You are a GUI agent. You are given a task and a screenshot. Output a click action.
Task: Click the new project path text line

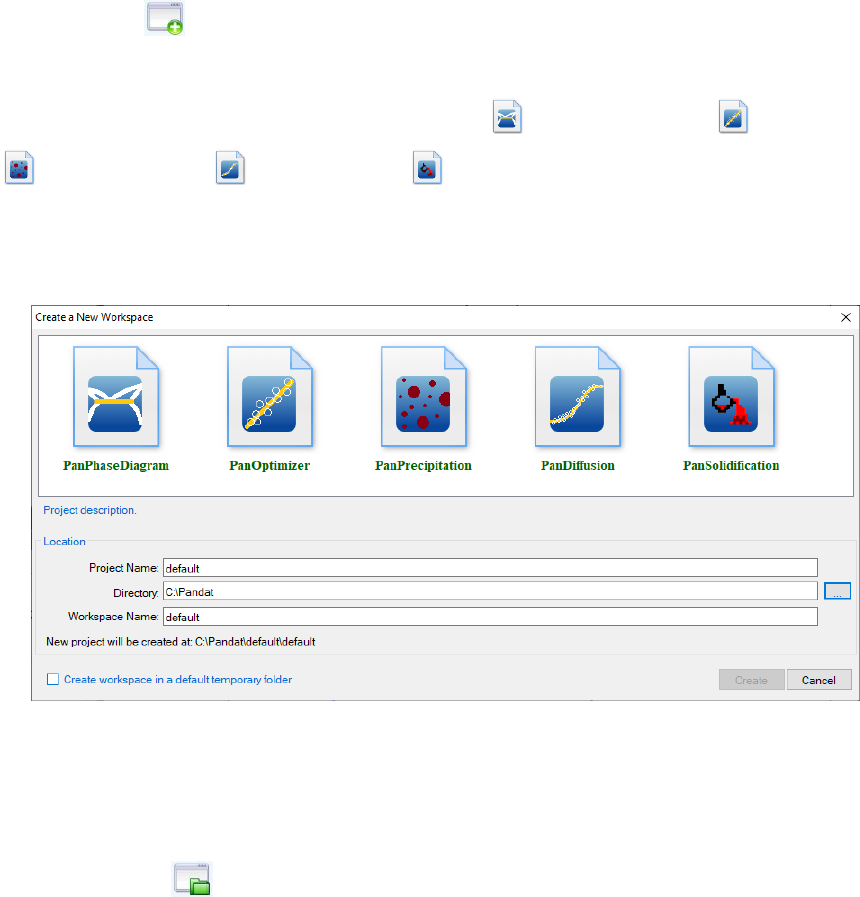pyautogui.click(x=181, y=642)
